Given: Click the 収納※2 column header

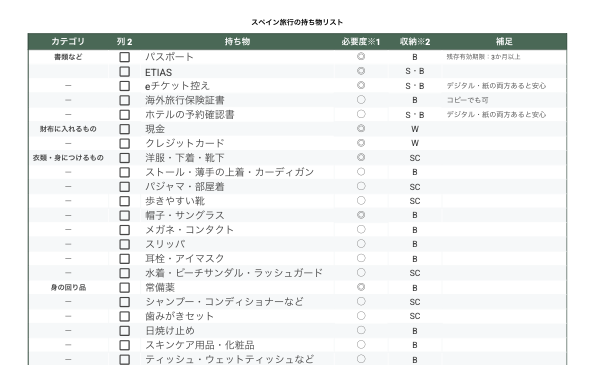Looking at the screenshot, I should click(x=415, y=41).
